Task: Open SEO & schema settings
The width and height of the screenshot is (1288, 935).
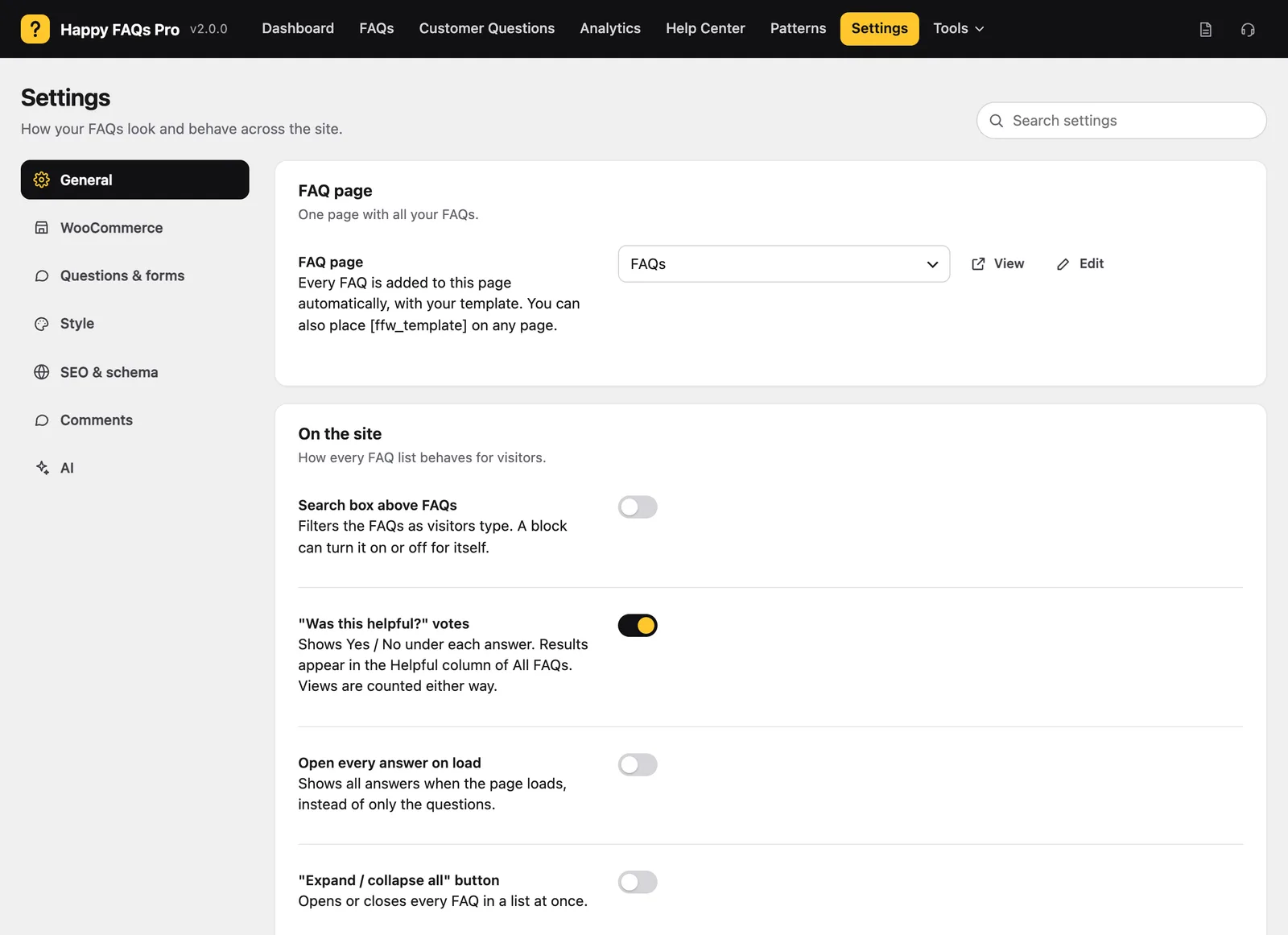Action: (135, 372)
